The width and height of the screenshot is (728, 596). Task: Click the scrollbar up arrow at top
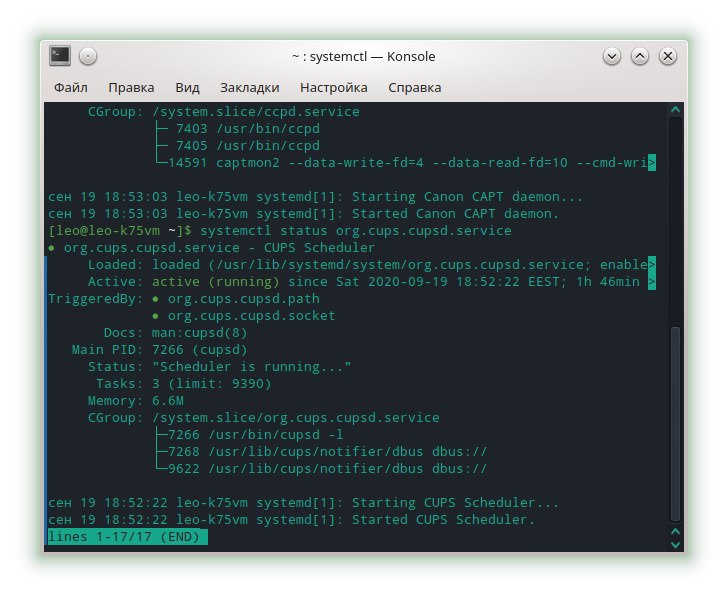[676, 110]
